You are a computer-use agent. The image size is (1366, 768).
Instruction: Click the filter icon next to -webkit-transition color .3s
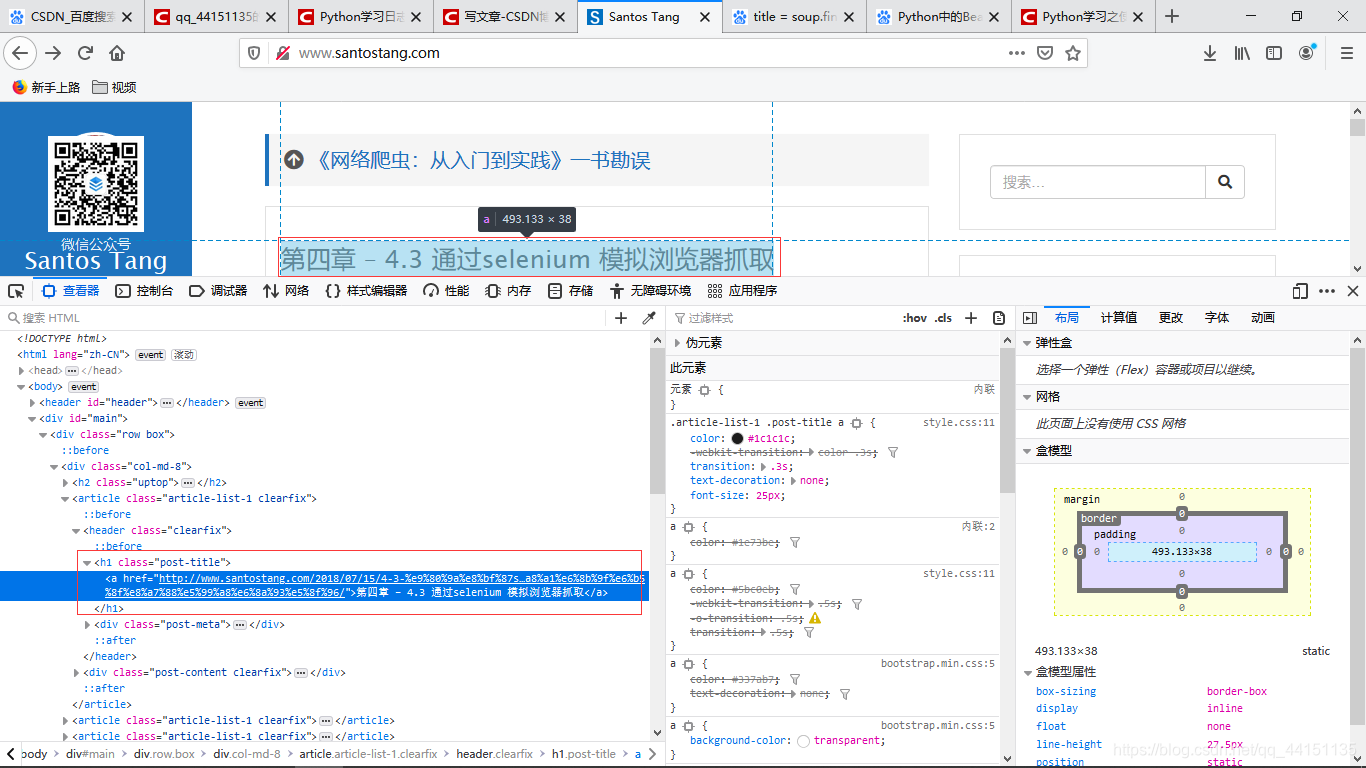point(893,452)
